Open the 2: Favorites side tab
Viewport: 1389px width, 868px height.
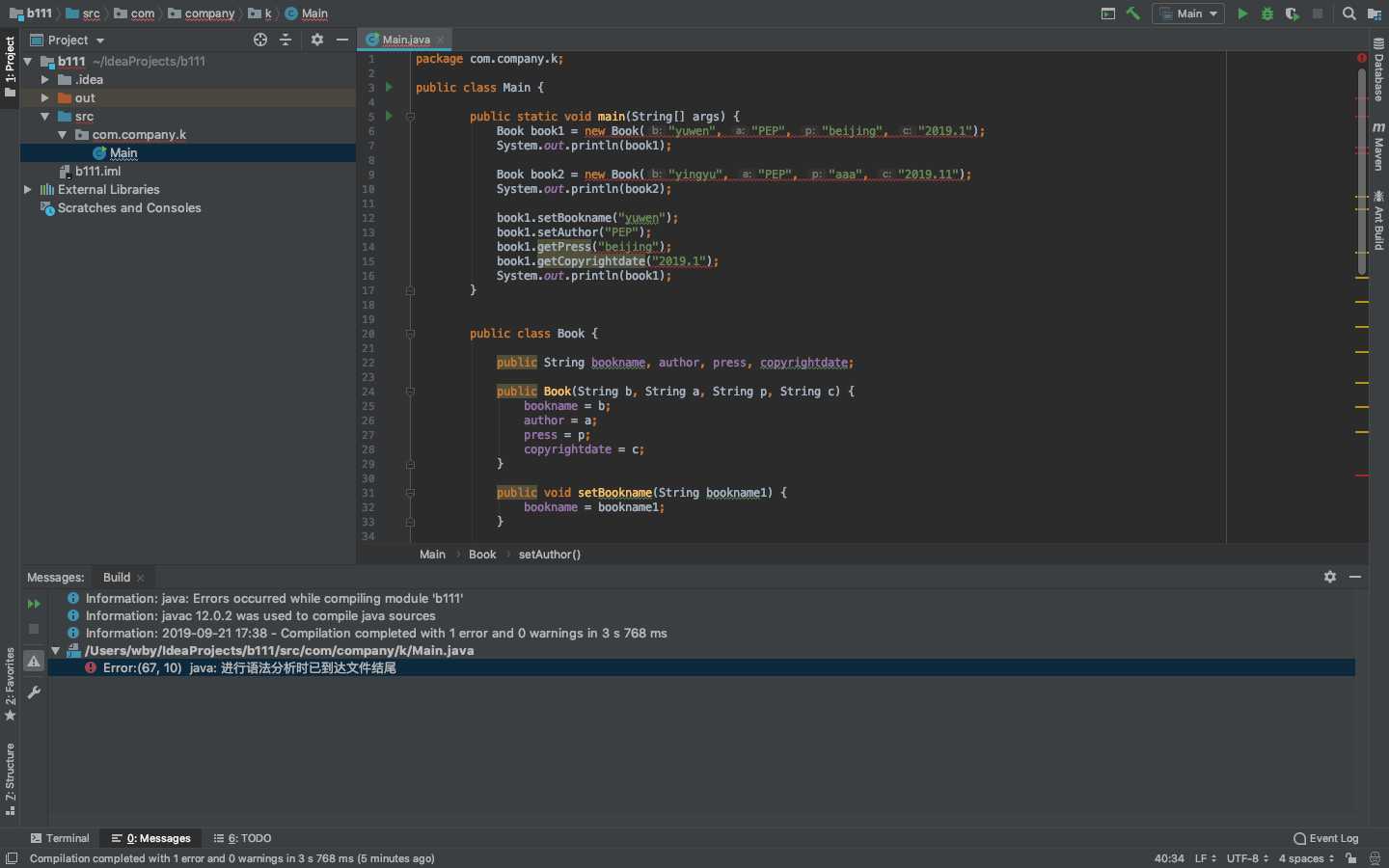click(10, 684)
